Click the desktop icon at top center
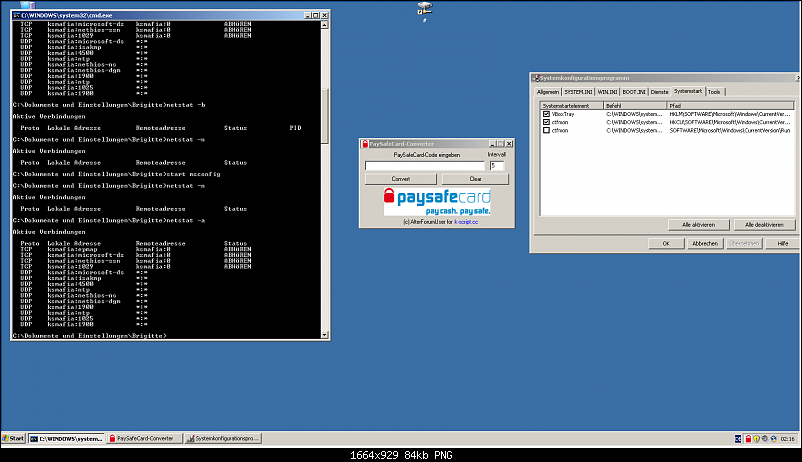This screenshot has width=802, height=462. tap(425, 9)
